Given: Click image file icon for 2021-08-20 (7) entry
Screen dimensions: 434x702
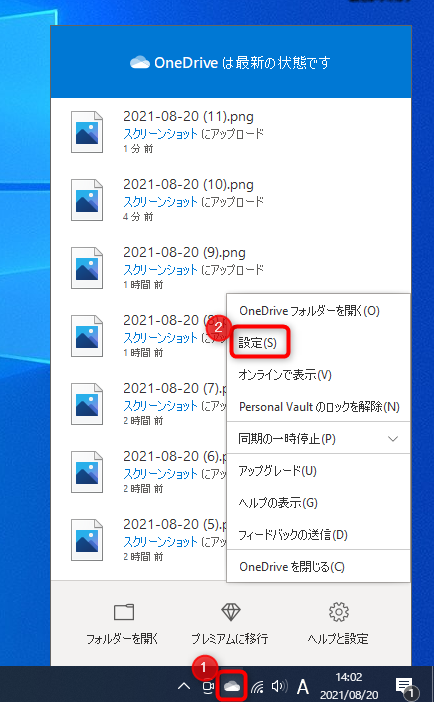Looking at the screenshot, I should 87,404.
